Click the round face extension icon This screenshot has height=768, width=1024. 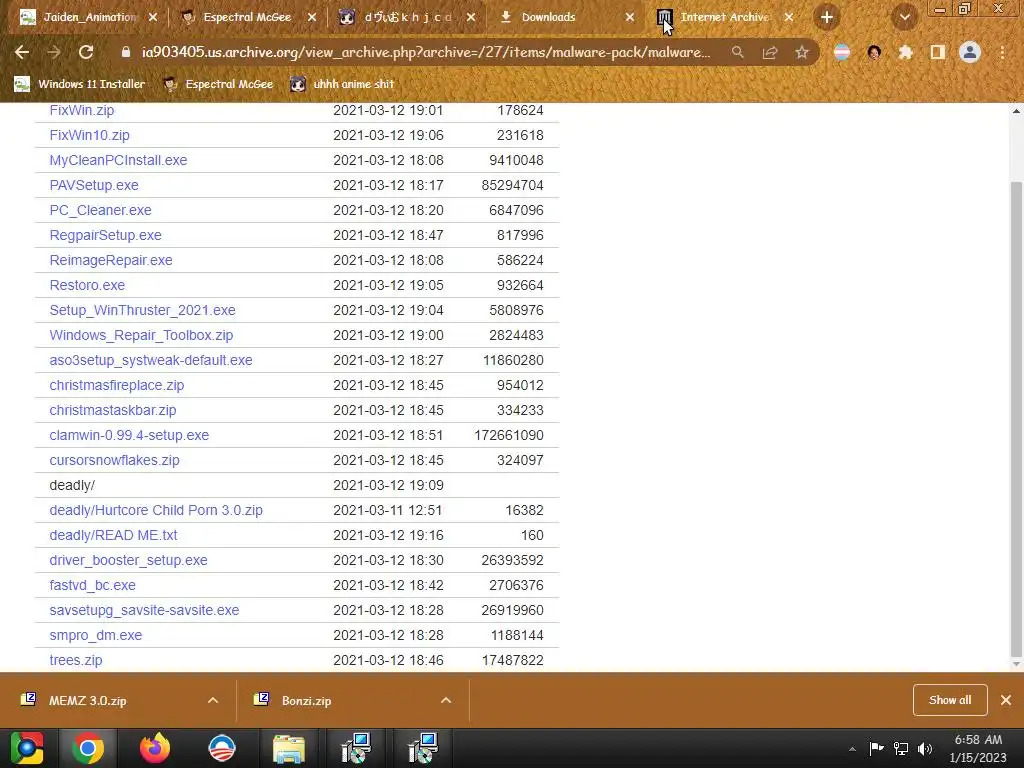point(874,52)
